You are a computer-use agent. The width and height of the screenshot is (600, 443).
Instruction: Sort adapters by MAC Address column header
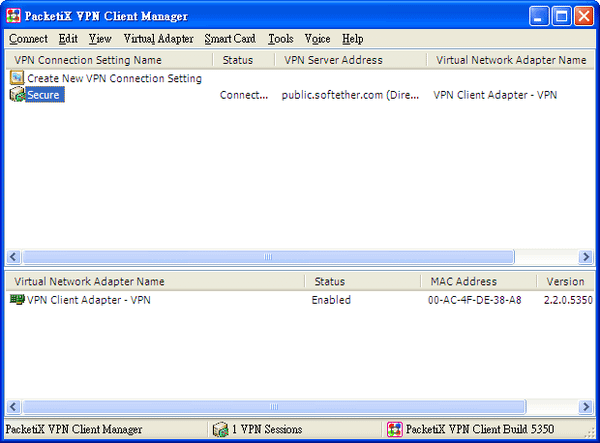pyautogui.click(x=478, y=282)
